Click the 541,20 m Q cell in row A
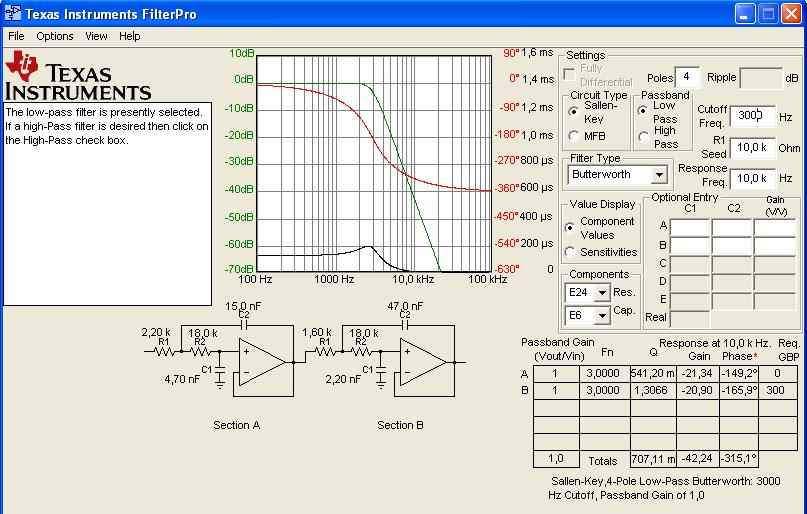This screenshot has height=514, width=807. [653, 374]
